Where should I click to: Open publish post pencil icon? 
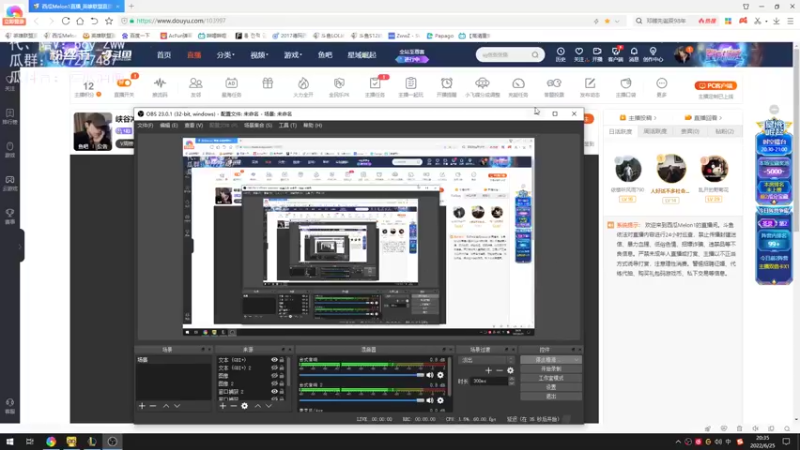pyautogui.click(x=590, y=83)
